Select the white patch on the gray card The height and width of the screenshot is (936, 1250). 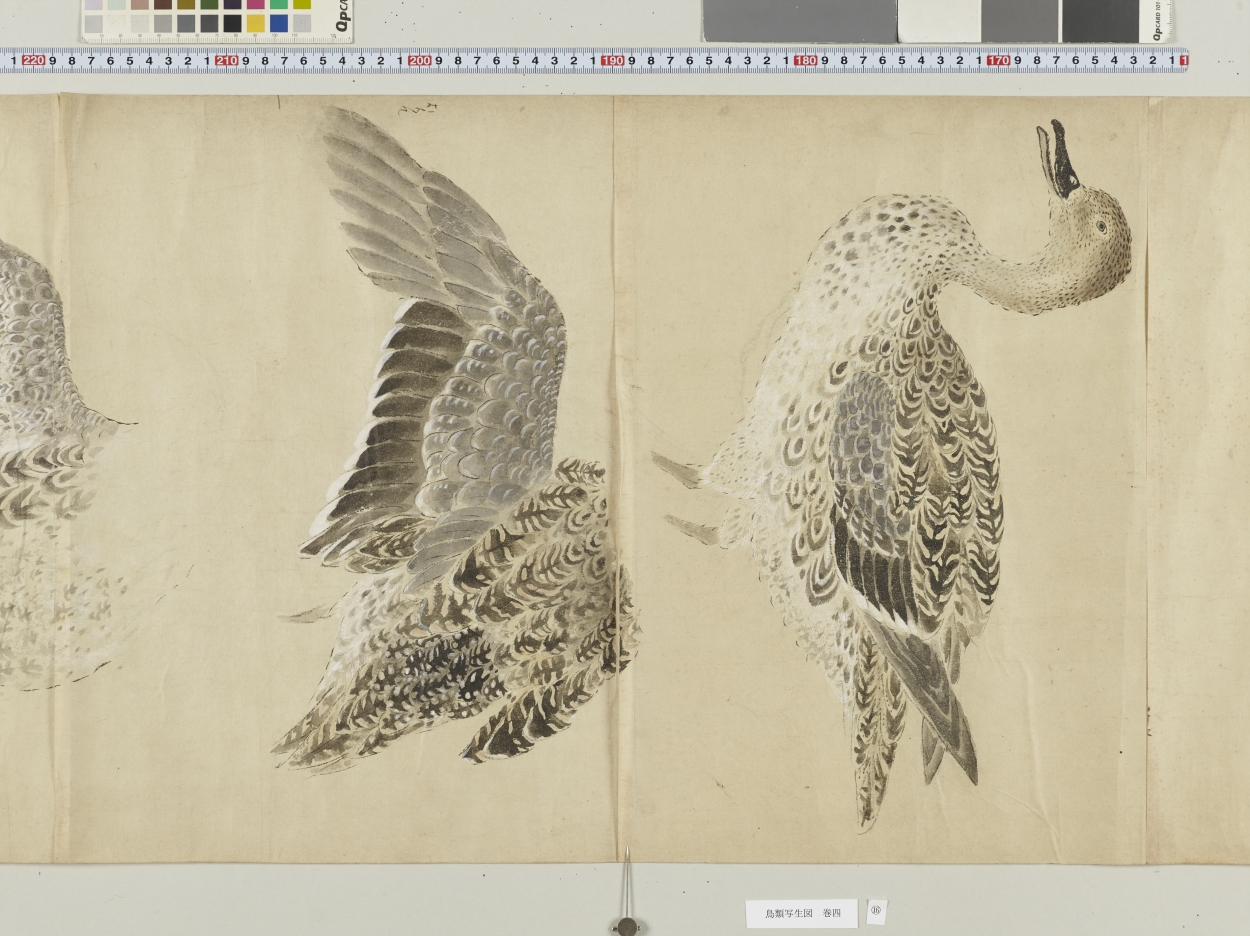[939, 20]
